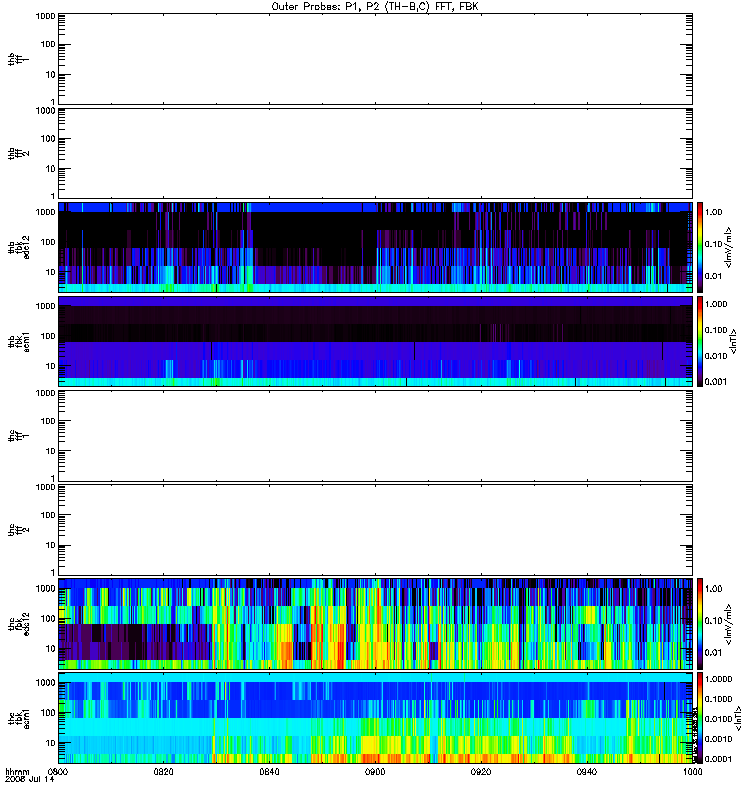Click the "0920" time axis label
750x800 pixels.
point(481,771)
